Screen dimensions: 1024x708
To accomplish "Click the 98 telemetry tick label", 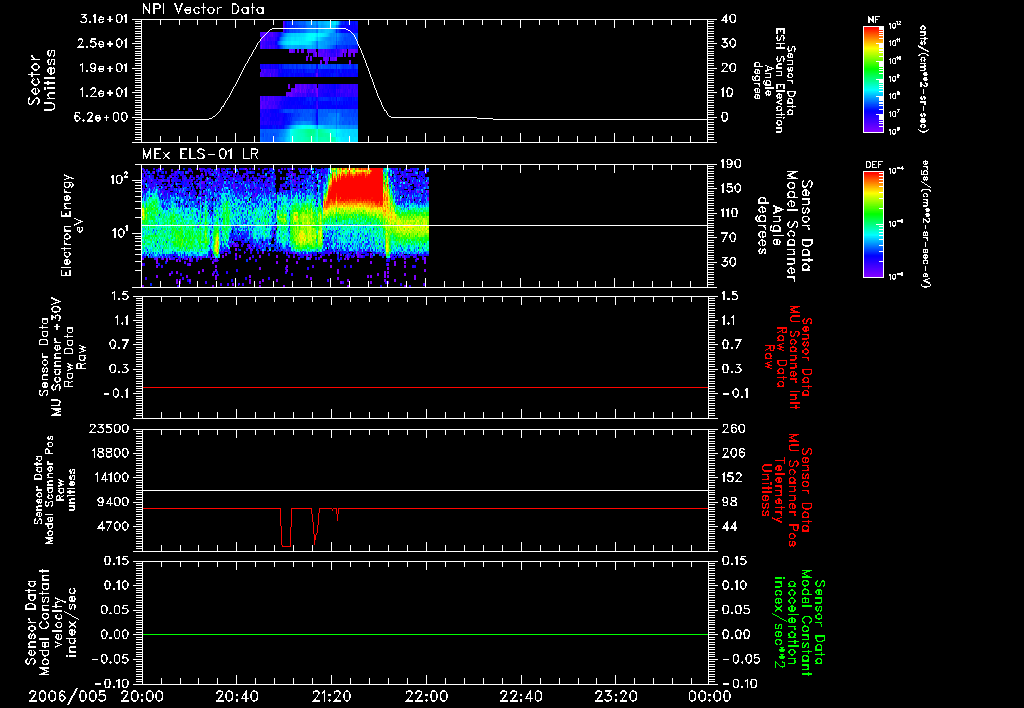I will tap(729, 502).
